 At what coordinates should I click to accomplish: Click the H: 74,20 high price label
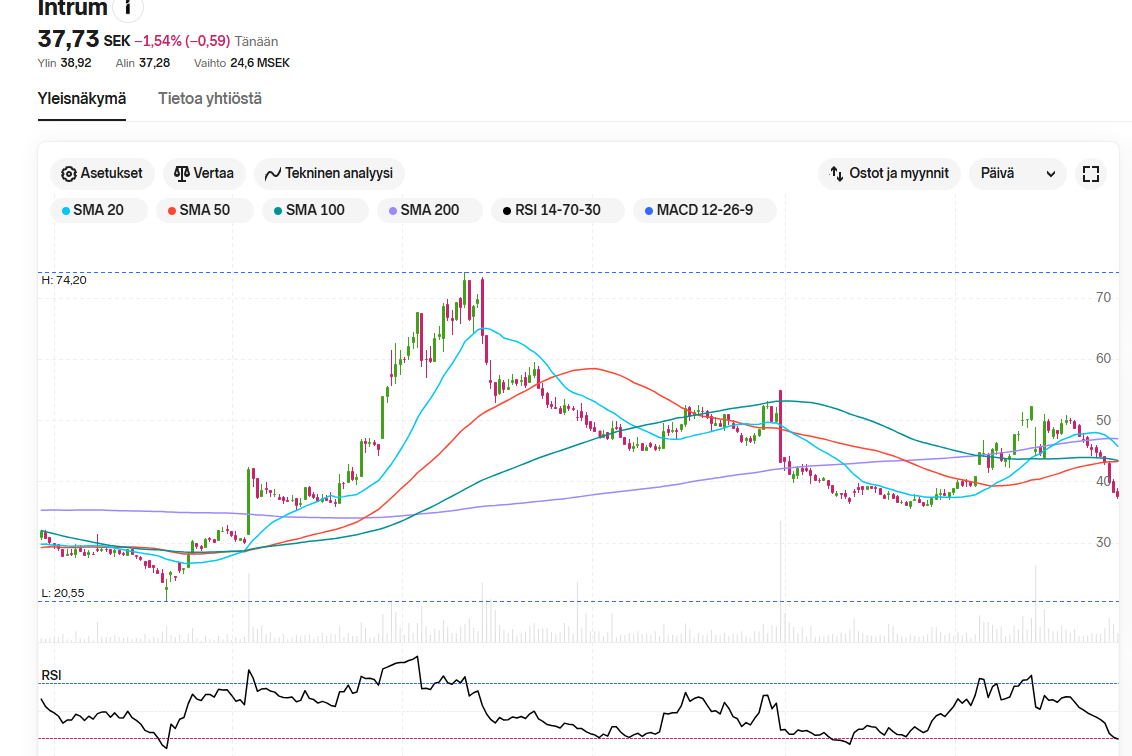pyautogui.click(x=64, y=280)
